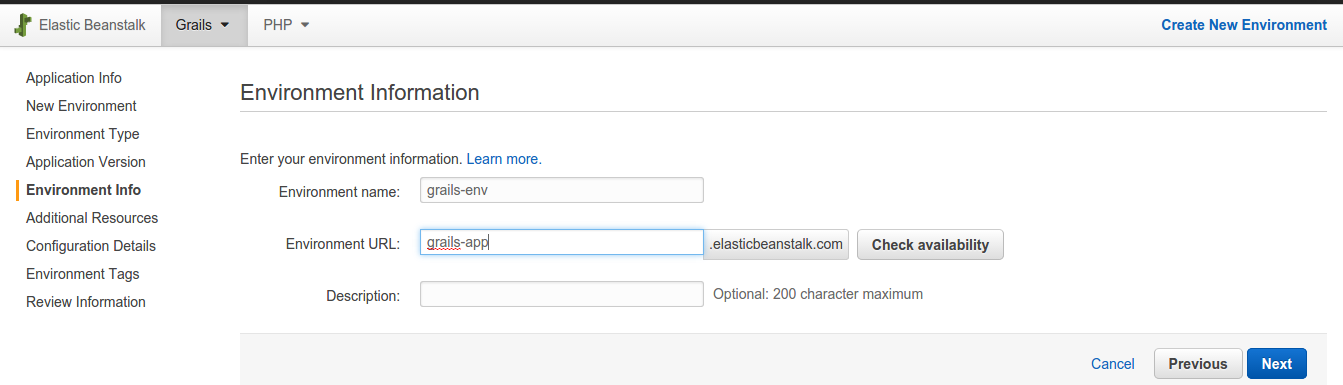
Task: Go to Application Info step
Action: (x=74, y=78)
